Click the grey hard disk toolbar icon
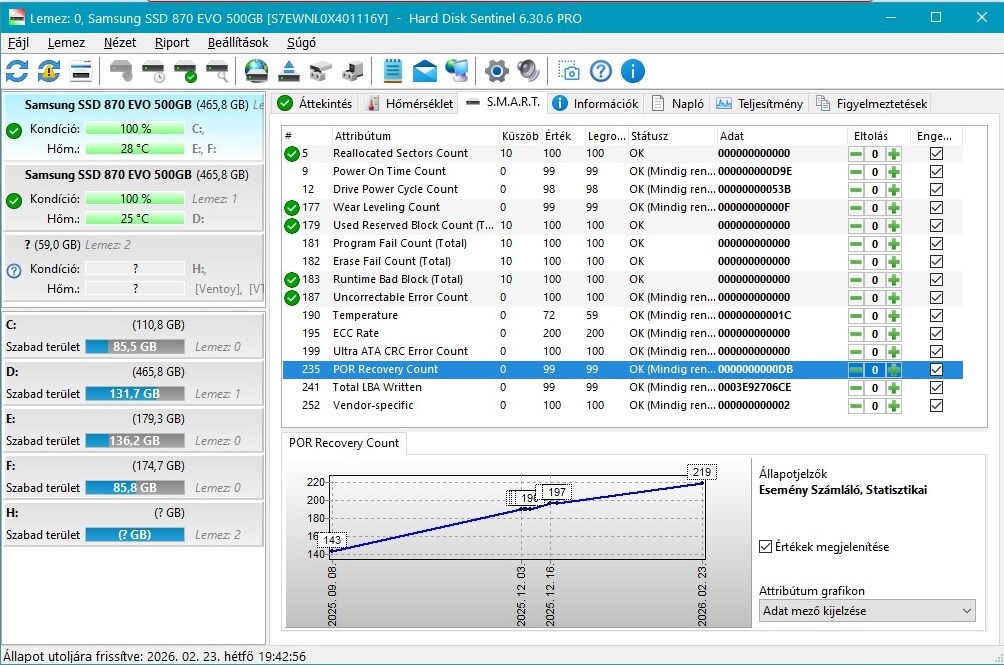1004x665 pixels. click(121, 71)
